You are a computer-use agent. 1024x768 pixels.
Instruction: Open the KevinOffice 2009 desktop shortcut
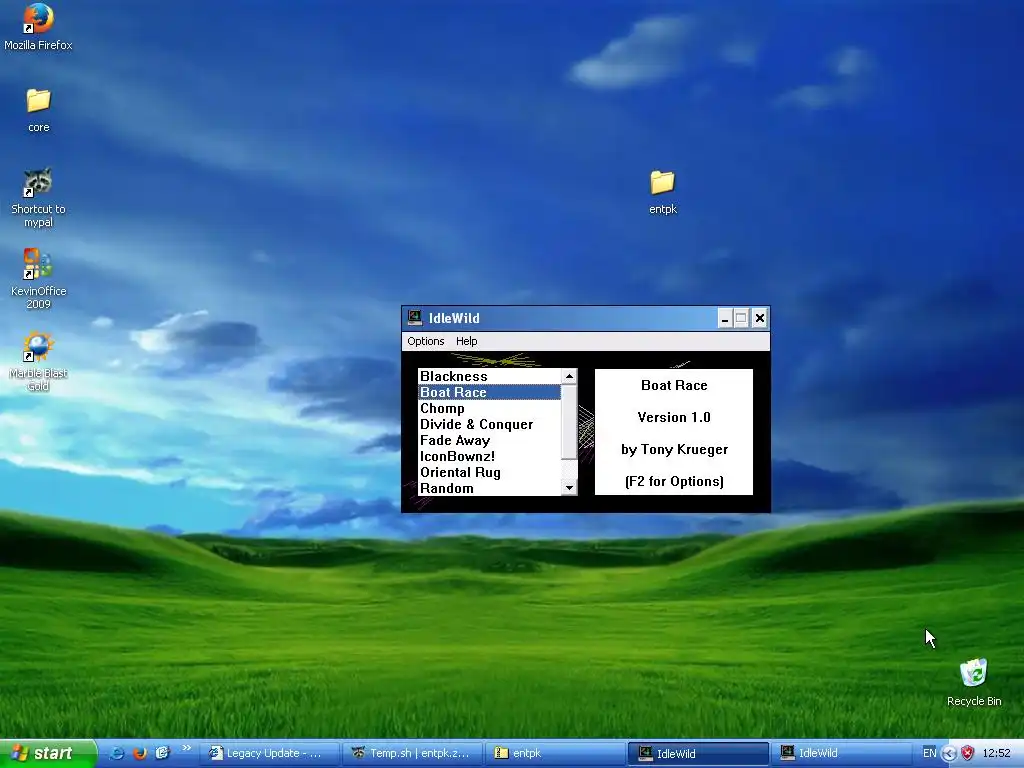click(x=38, y=279)
